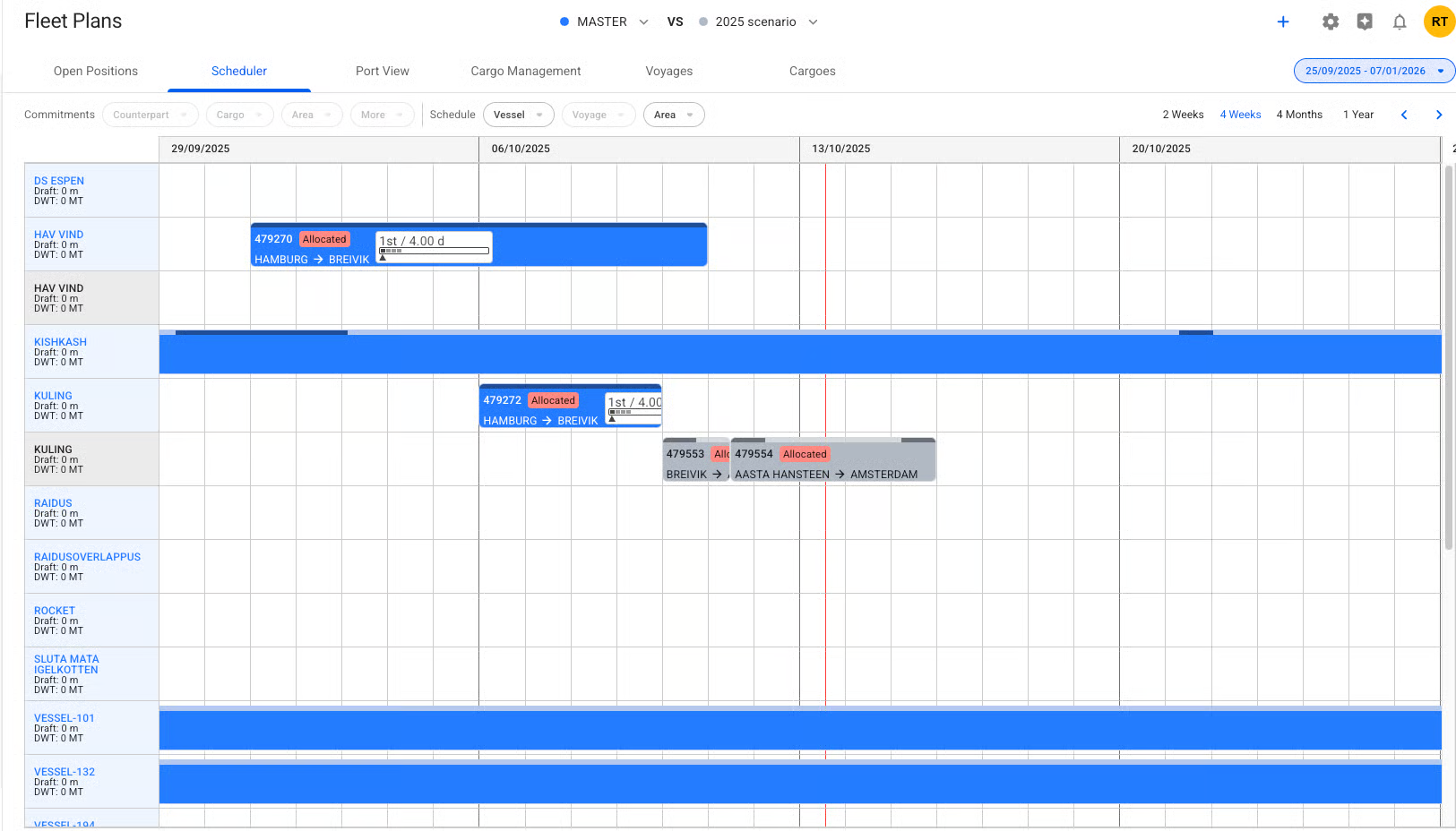
Task: Open the notifications bell
Action: [x=1399, y=22]
